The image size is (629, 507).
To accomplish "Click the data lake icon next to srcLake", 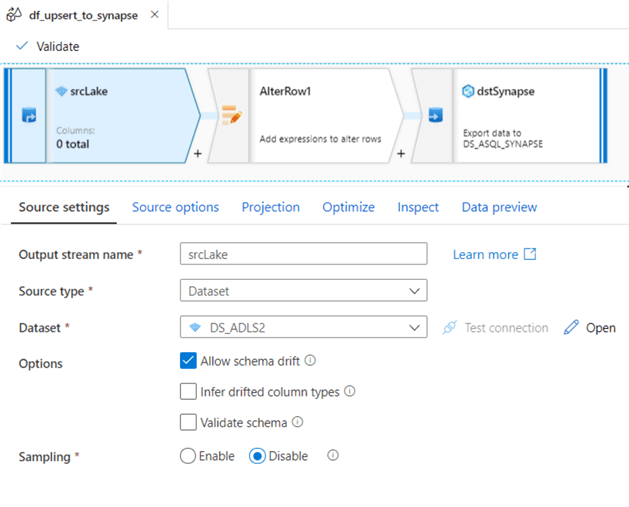I will (61, 91).
